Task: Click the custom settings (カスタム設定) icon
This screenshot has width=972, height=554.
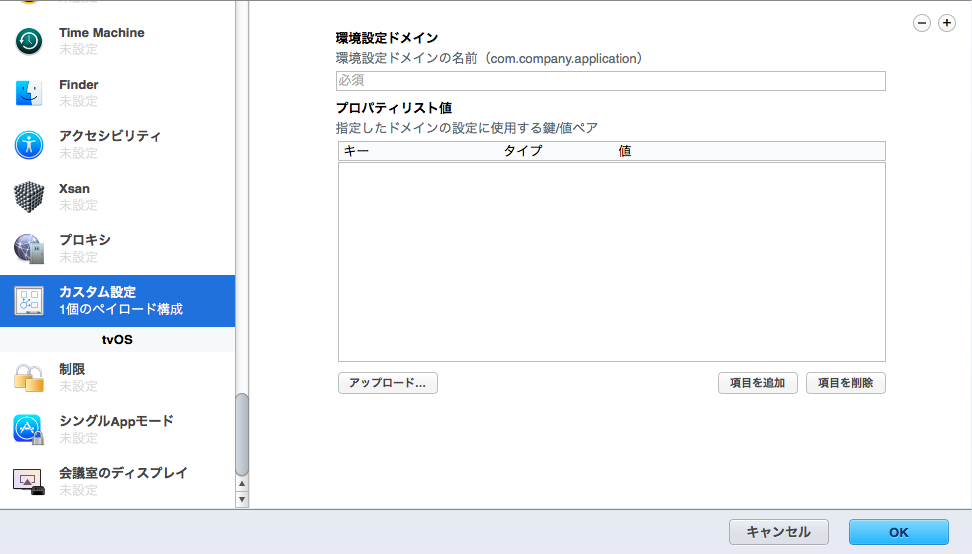Action: pos(29,301)
